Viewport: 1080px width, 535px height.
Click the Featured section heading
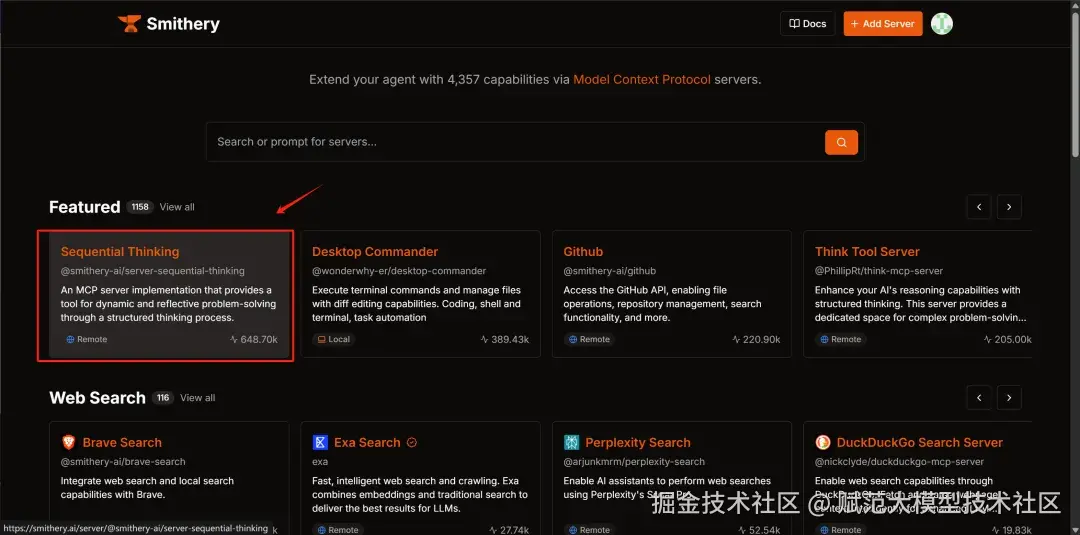(85, 207)
